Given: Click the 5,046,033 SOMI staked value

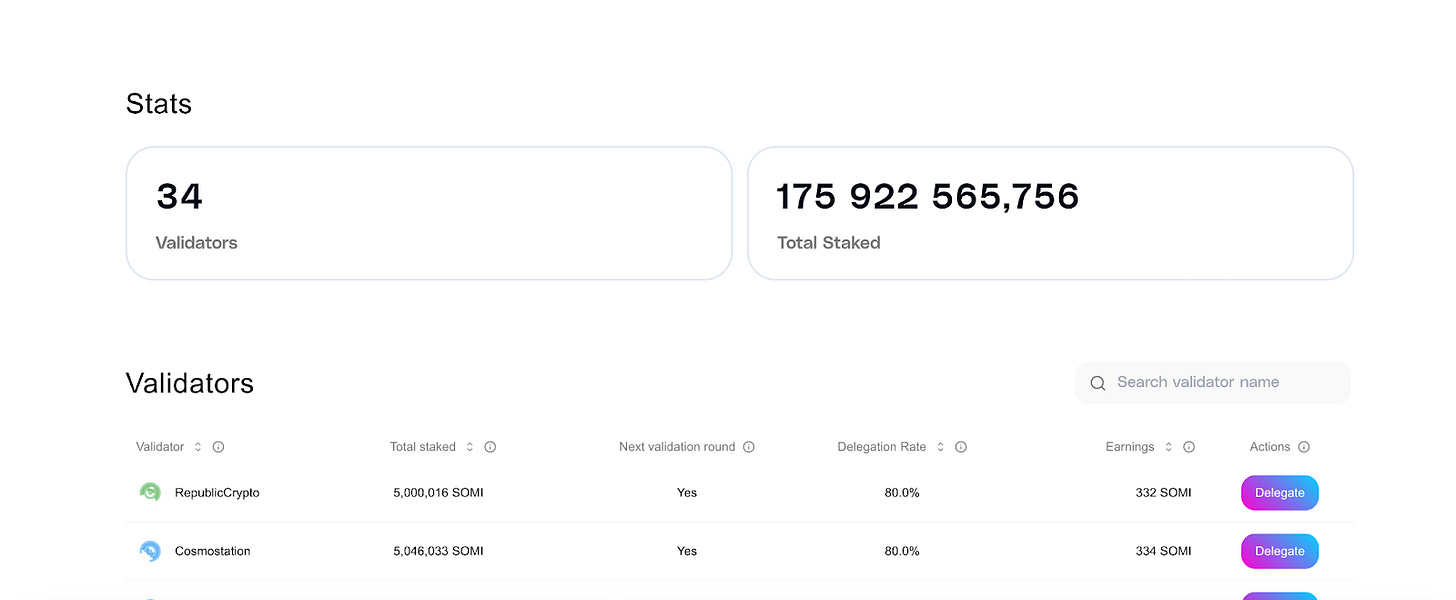Looking at the screenshot, I should tap(438, 551).
